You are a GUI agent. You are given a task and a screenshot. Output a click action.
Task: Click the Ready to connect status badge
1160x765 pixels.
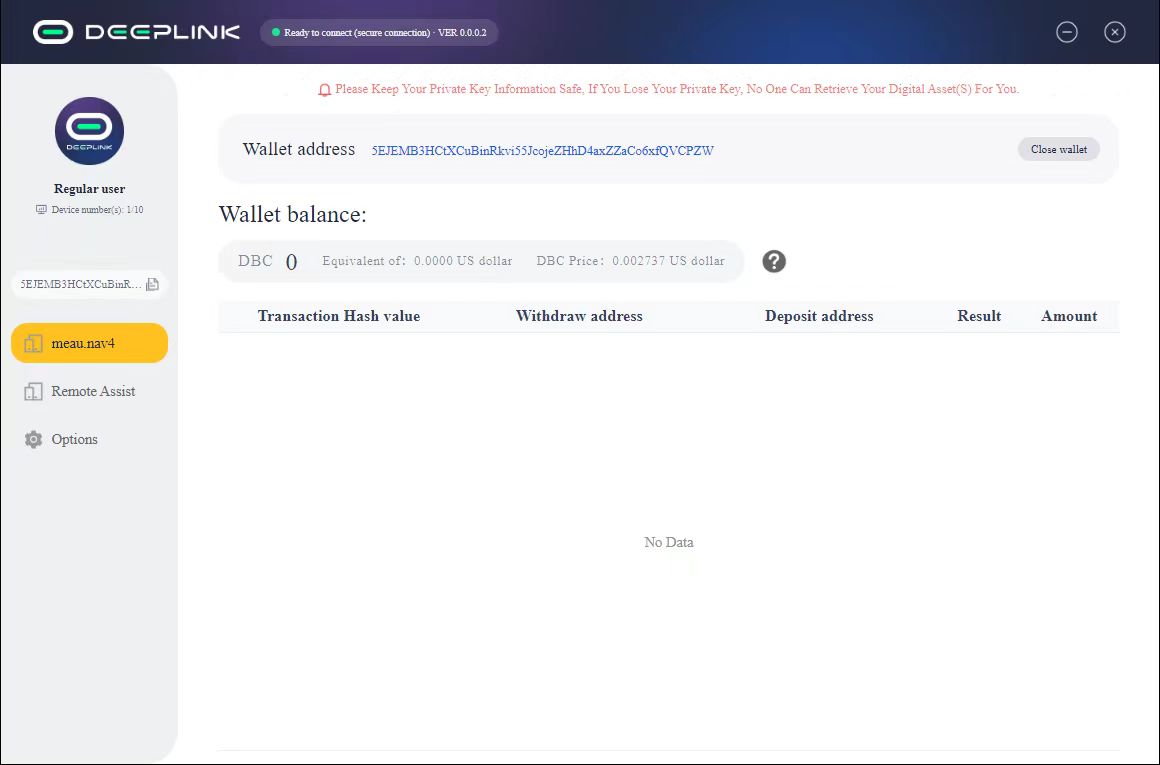click(x=379, y=32)
